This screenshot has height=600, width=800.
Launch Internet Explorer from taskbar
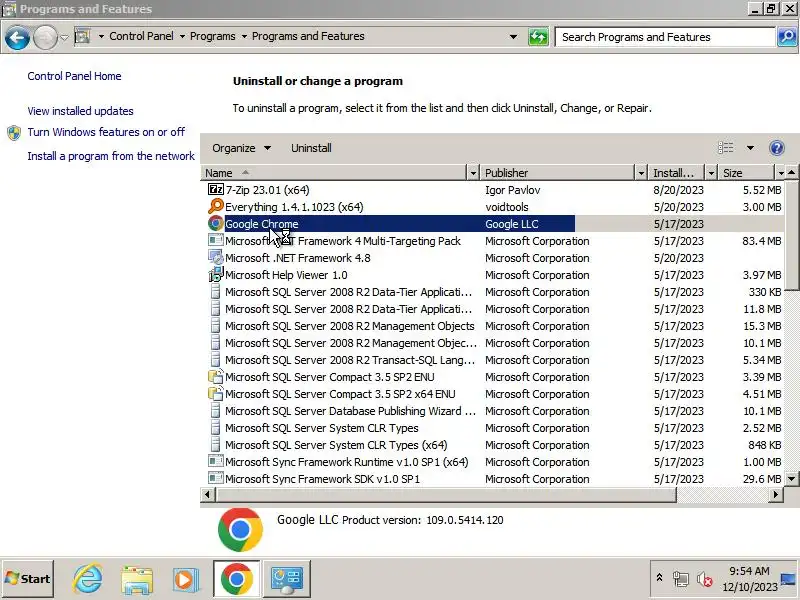point(87,579)
